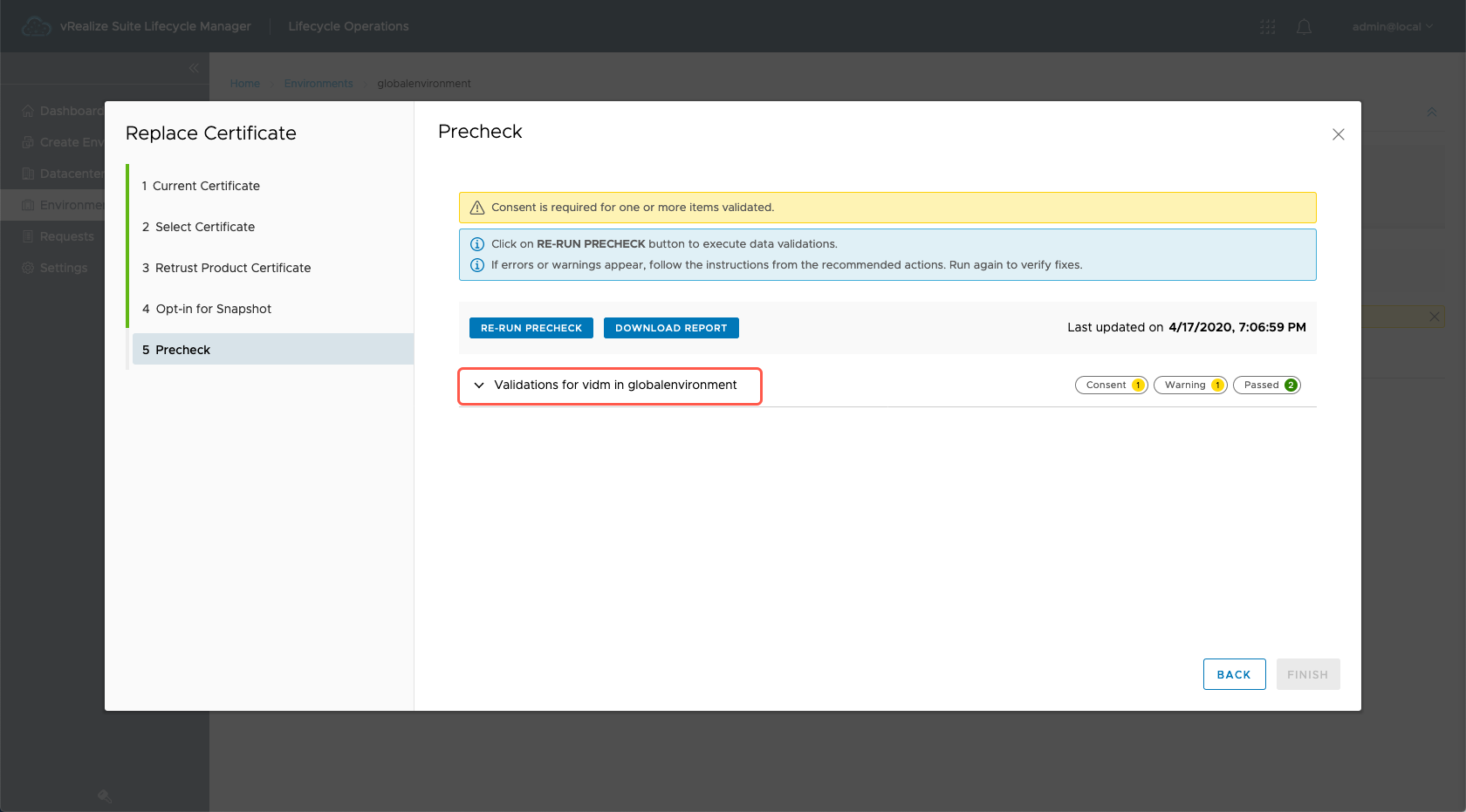Click the Datacenters icon in sidebar

click(28, 174)
